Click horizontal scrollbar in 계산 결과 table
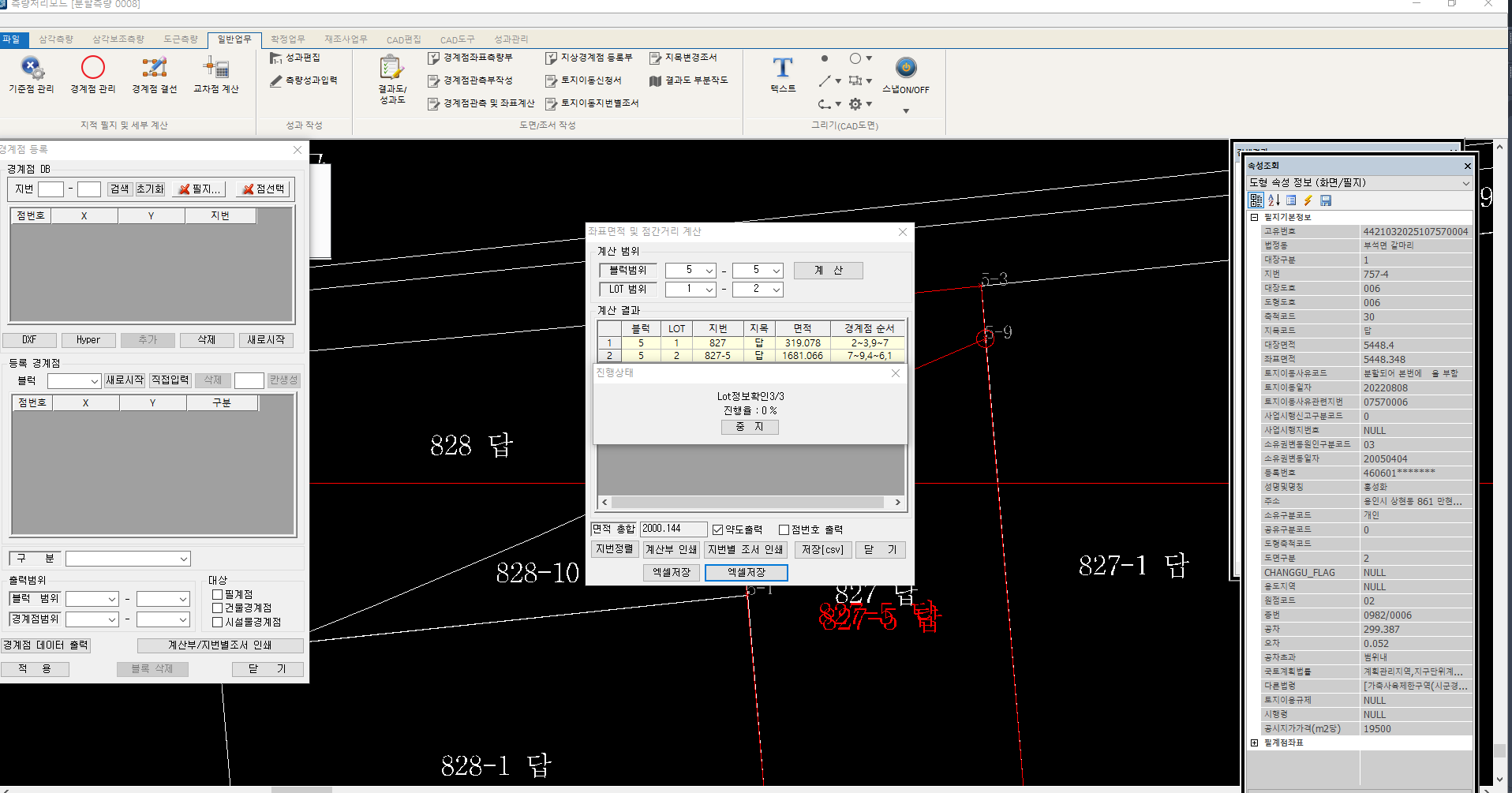Image resolution: width=1512 pixels, height=793 pixels. [748, 502]
